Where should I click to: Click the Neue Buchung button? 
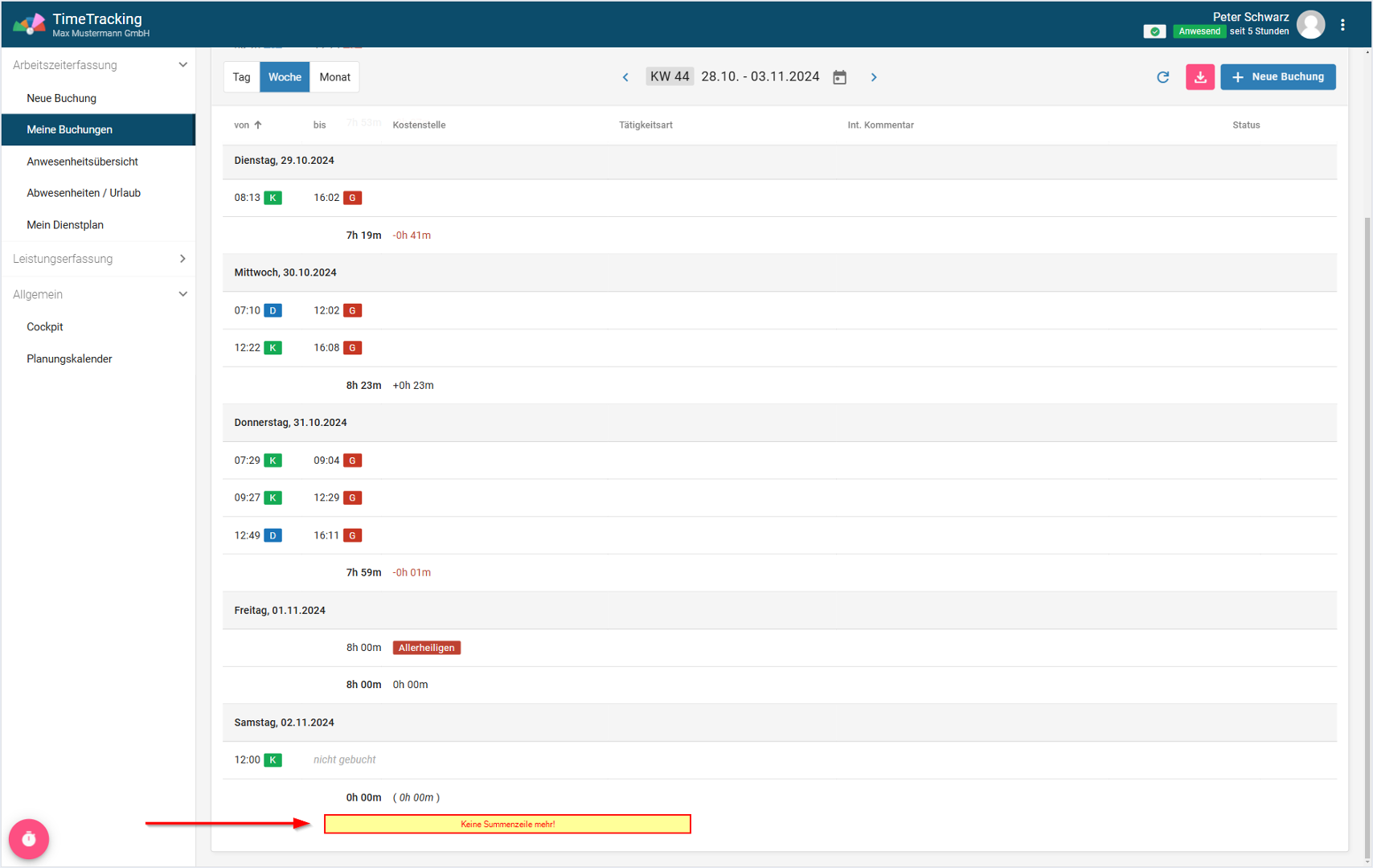(1277, 77)
